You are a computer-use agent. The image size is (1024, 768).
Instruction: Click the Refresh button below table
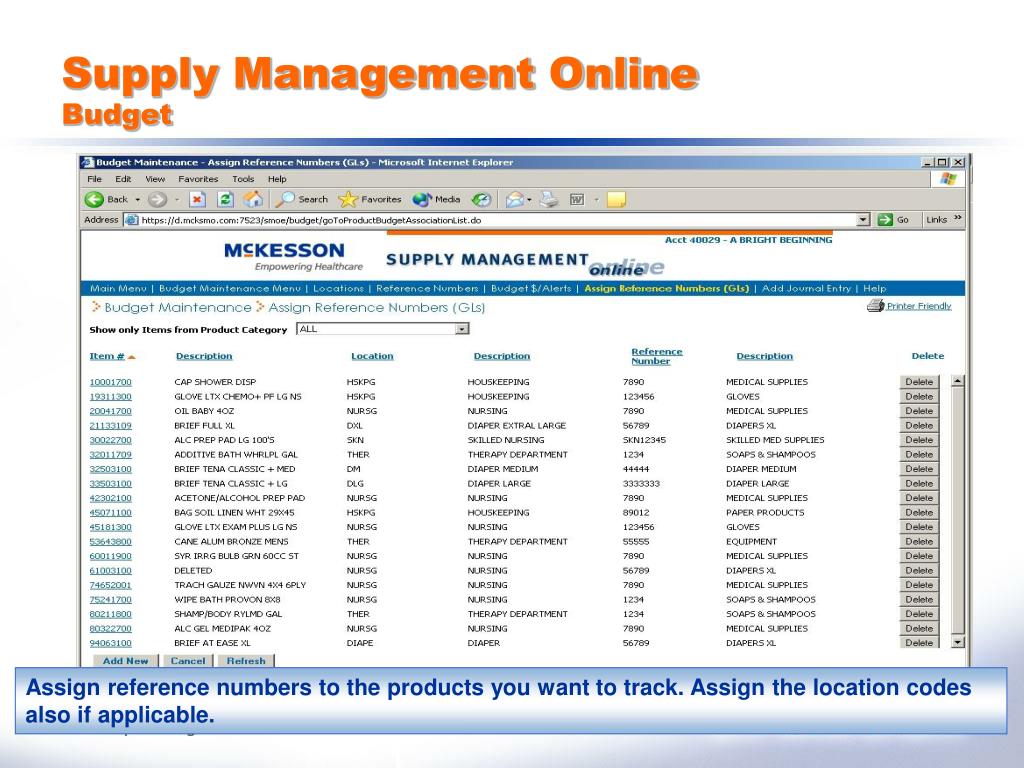tap(246, 661)
